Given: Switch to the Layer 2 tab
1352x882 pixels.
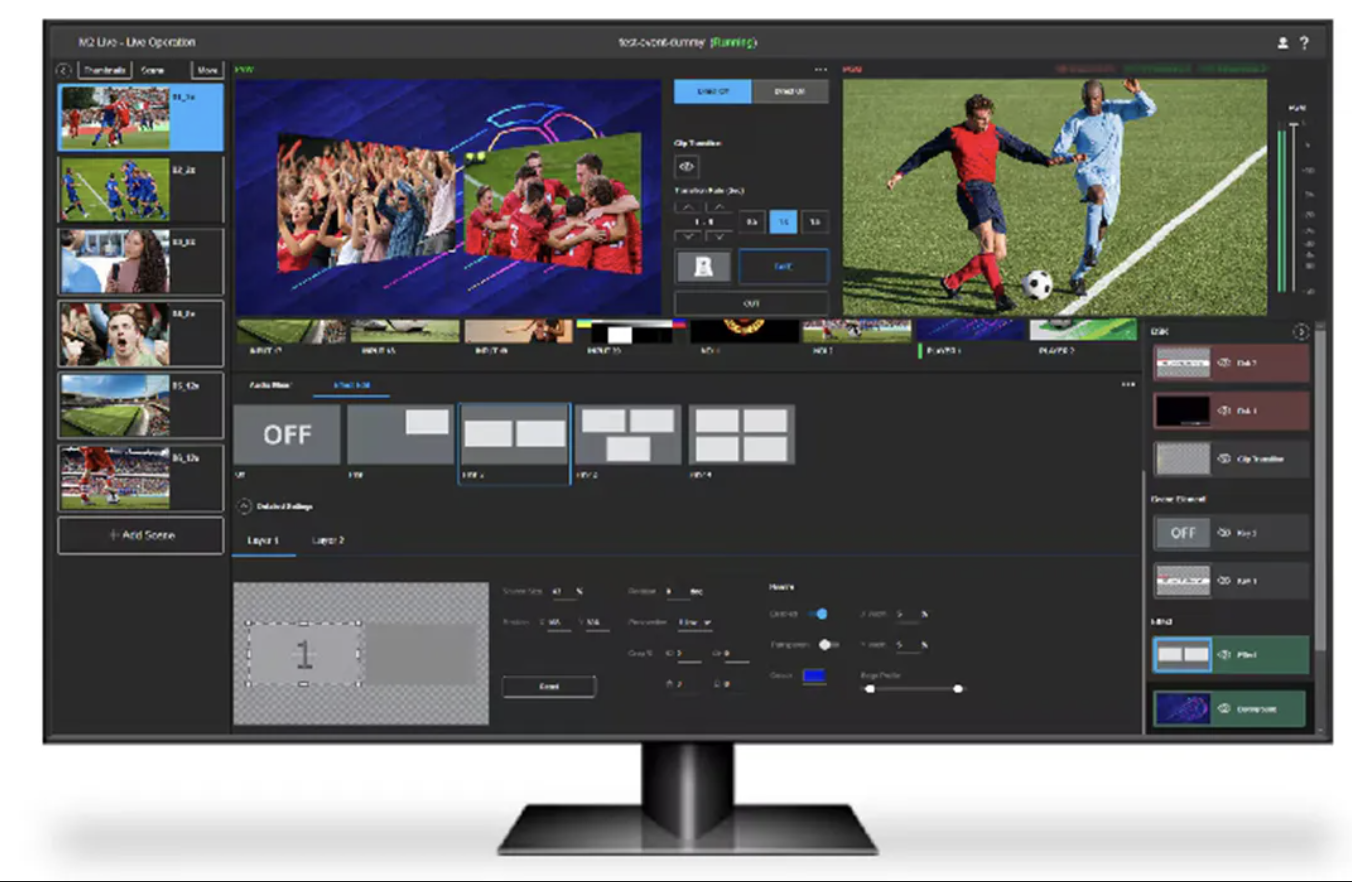Looking at the screenshot, I should tap(327, 540).
